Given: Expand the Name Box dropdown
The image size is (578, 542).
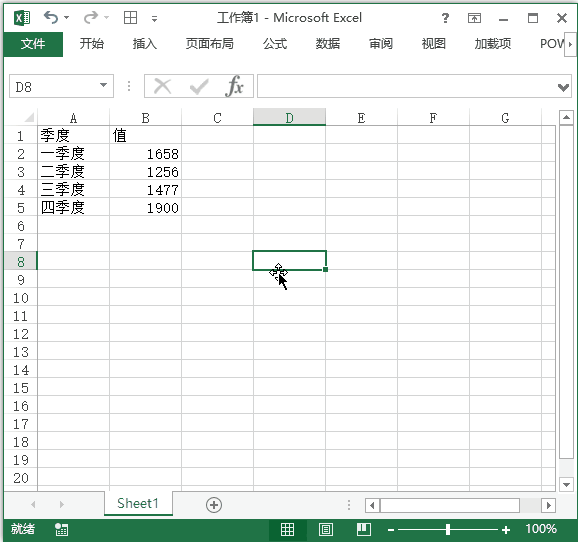Looking at the screenshot, I should coord(104,86).
